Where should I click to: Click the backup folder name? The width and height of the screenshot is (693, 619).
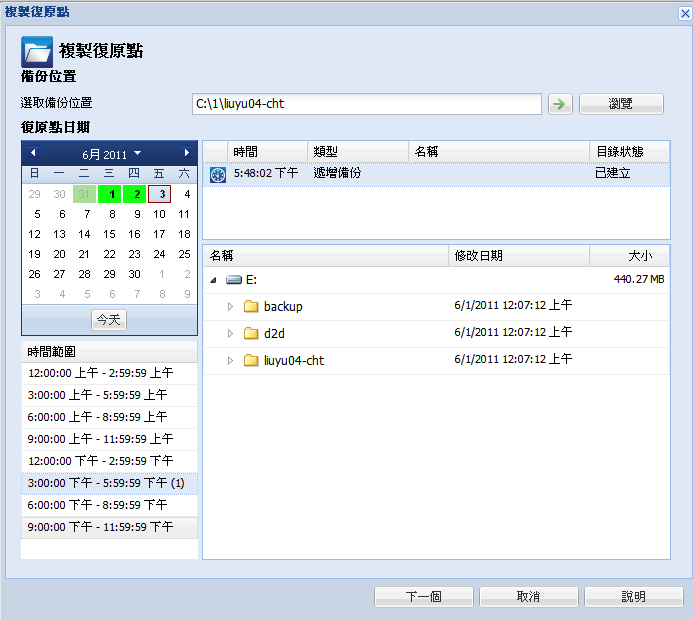click(x=283, y=307)
